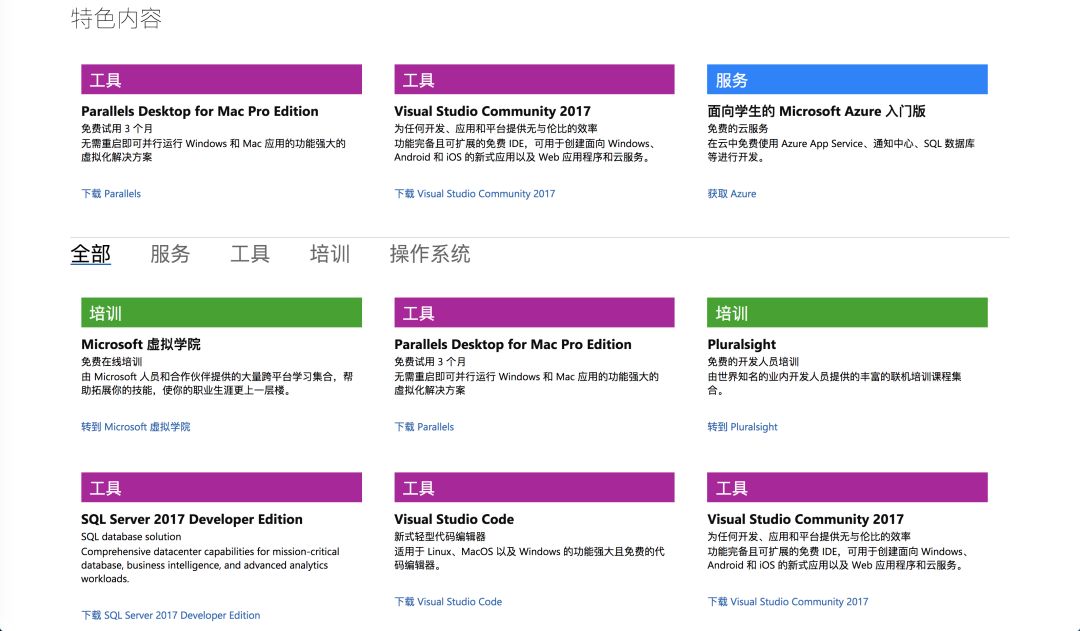This screenshot has width=1080, height=631.
Task: Click the Microsoft 虚拟学院 card title
Action: 141,344
